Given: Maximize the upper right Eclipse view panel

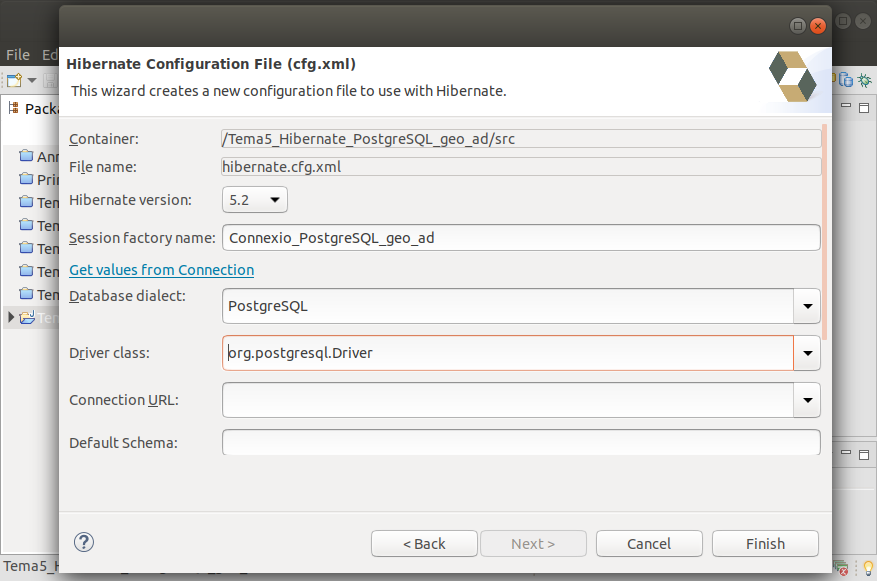Looking at the screenshot, I should [x=864, y=107].
